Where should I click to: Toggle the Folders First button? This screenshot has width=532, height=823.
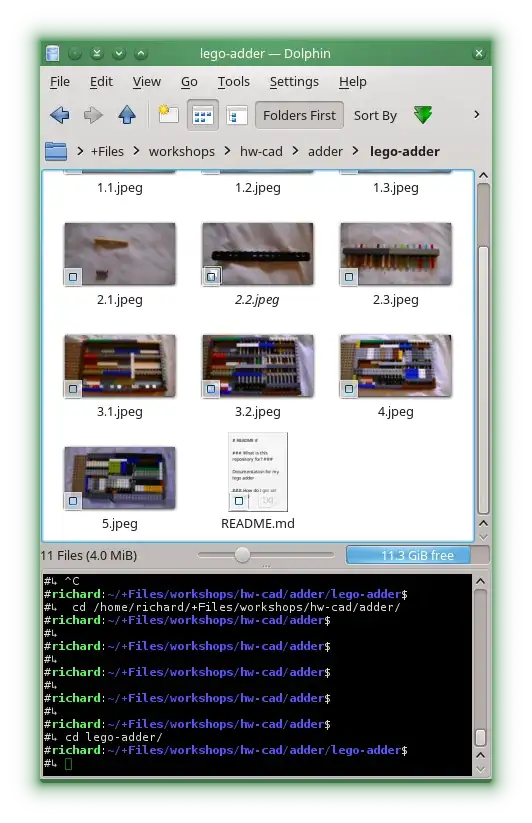pyautogui.click(x=299, y=115)
